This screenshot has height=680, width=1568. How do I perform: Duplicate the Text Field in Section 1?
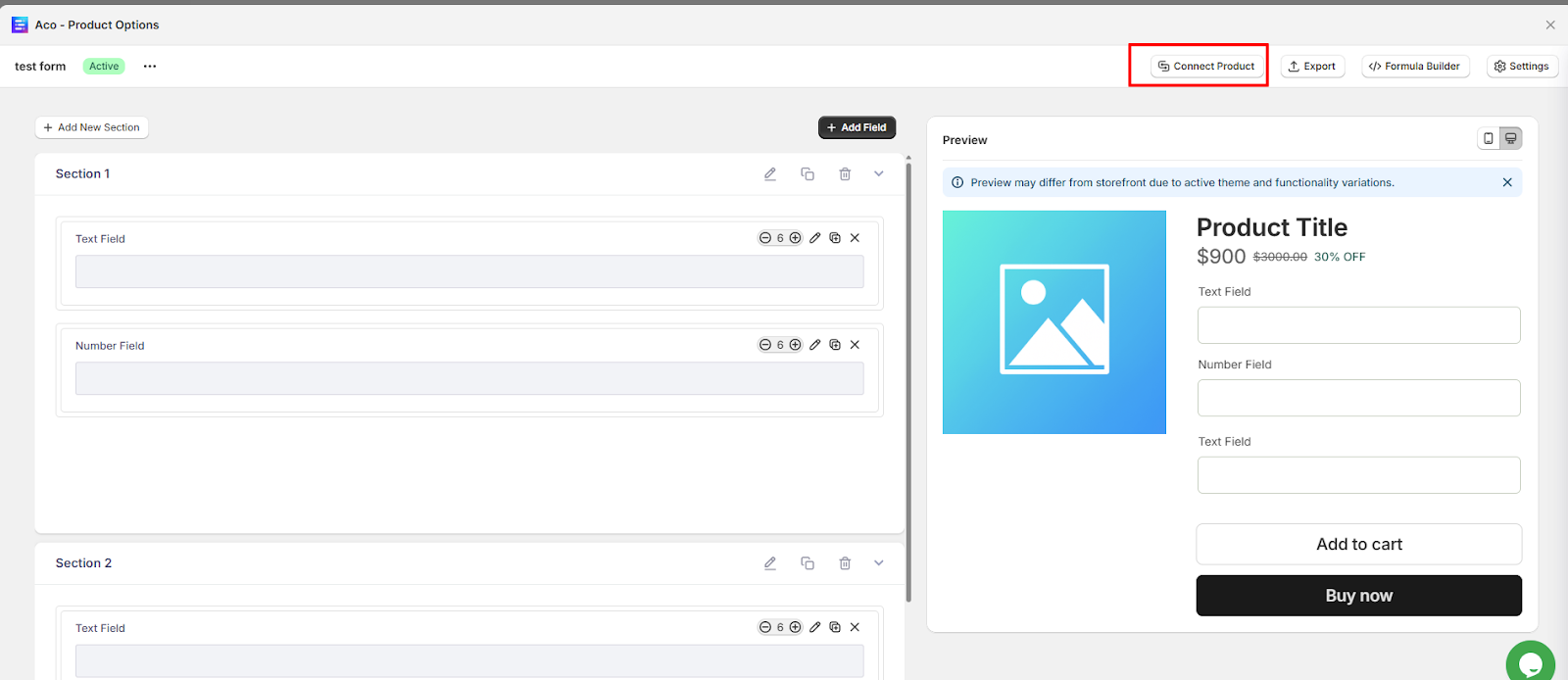835,238
